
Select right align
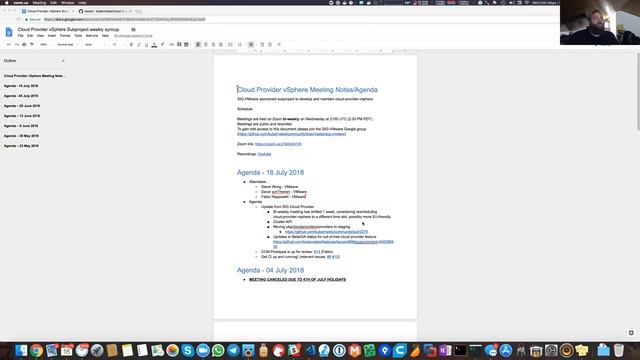213,44
